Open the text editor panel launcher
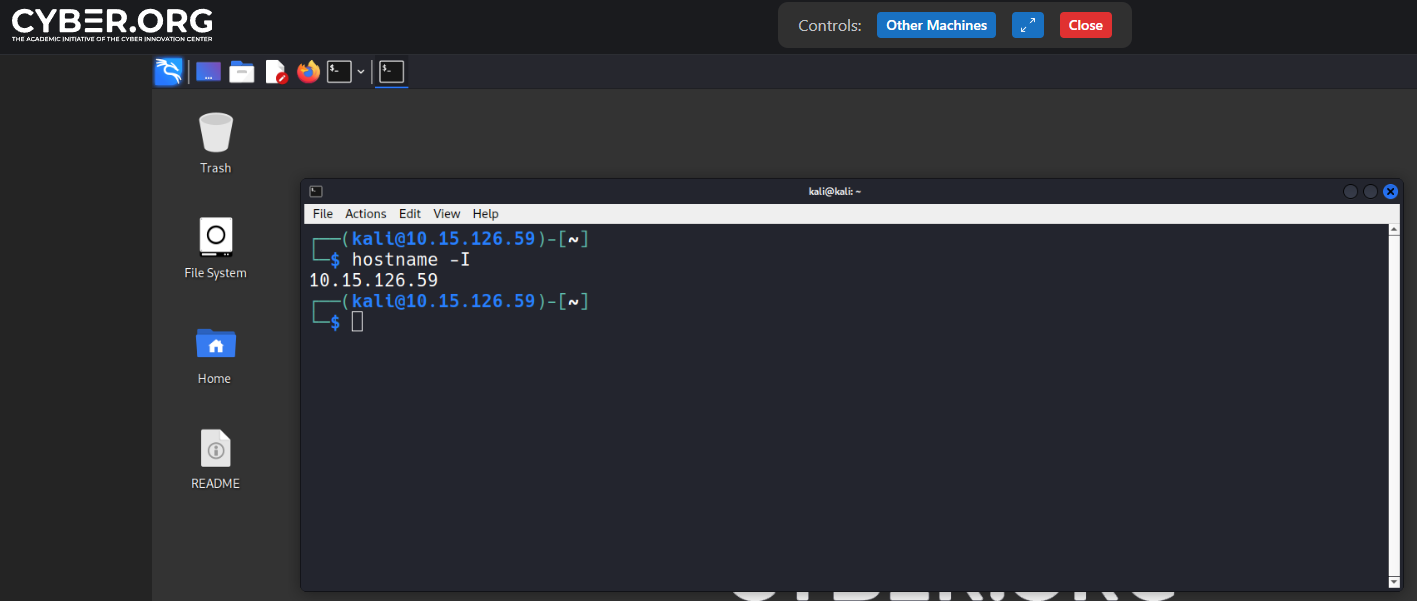1417x601 pixels. coord(275,72)
